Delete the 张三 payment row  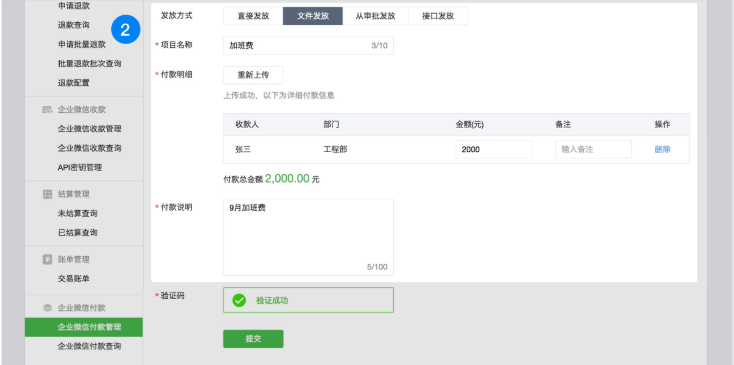point(662,150)
